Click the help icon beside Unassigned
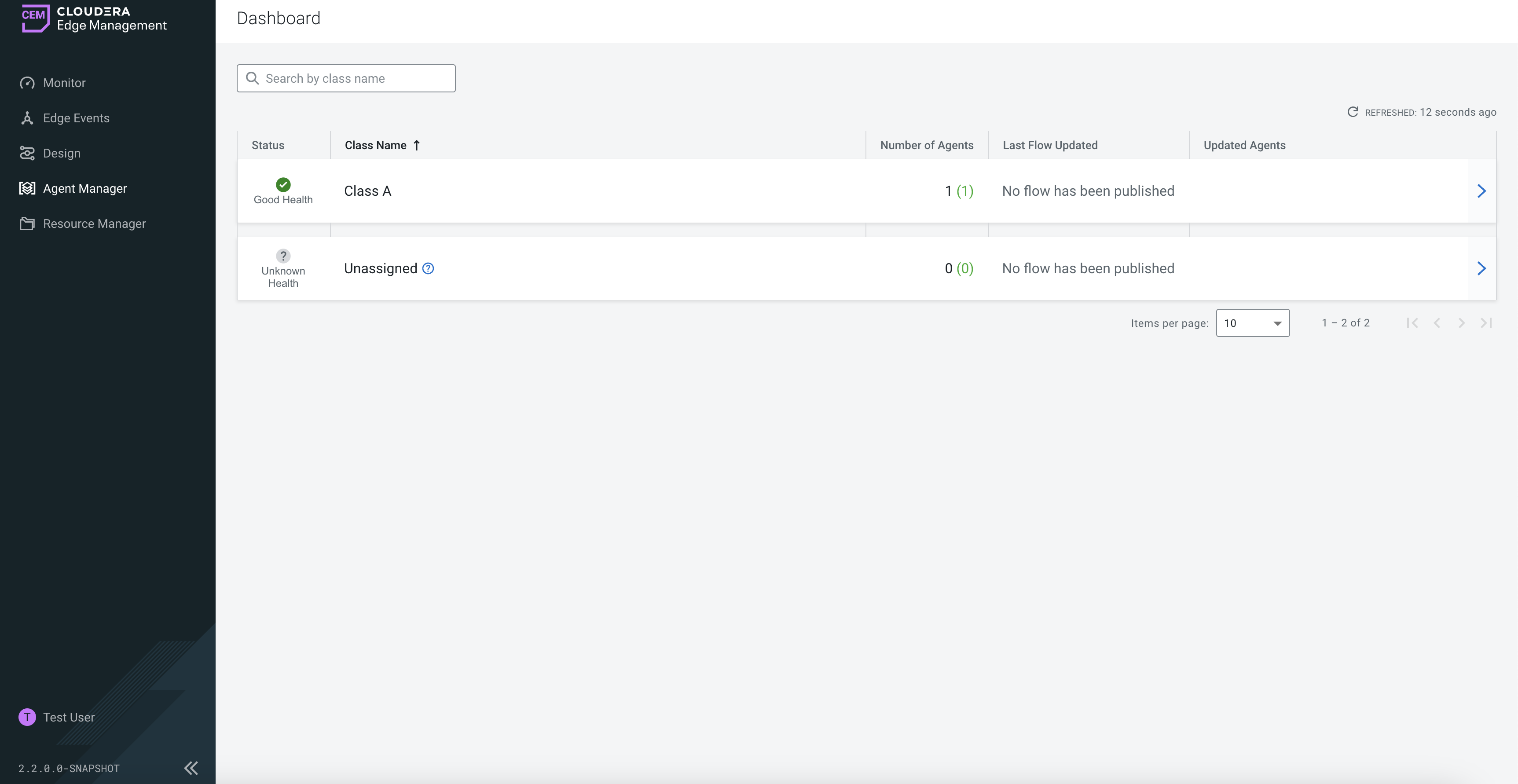The height and width of the screenshot is (784, 1518). point(429,269)
